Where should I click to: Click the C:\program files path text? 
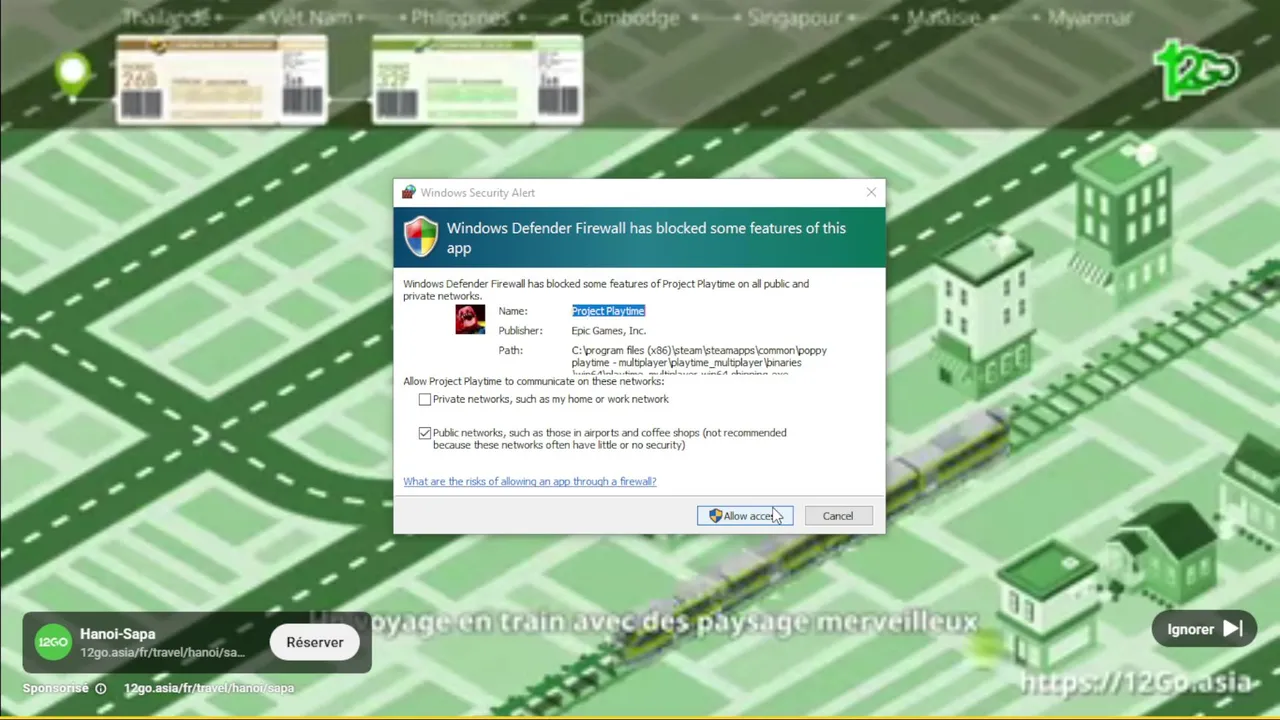pyautogui.click(x=699, y=362)
